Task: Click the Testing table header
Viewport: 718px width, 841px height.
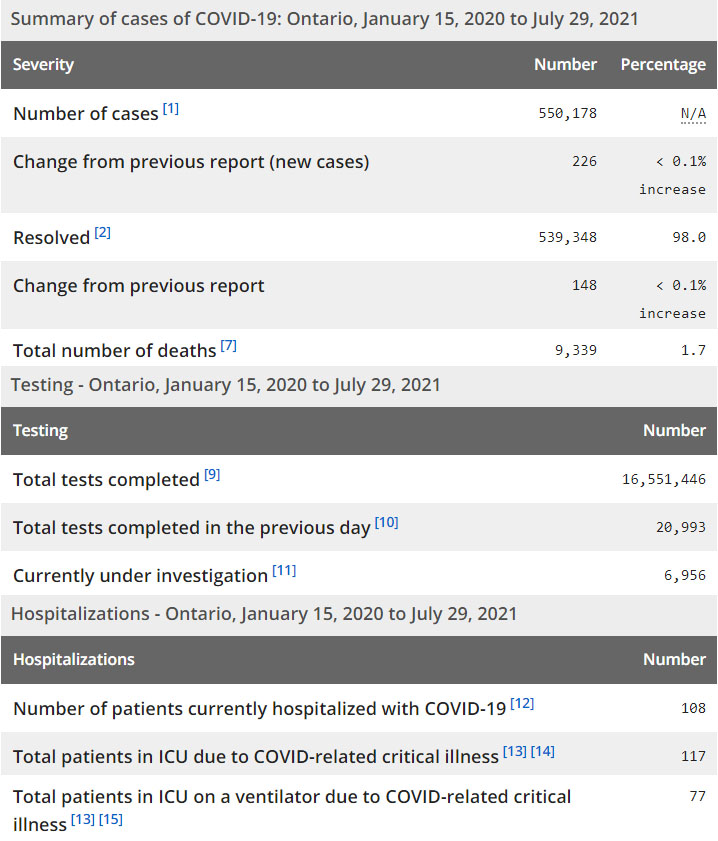Action: click(40, 430)
